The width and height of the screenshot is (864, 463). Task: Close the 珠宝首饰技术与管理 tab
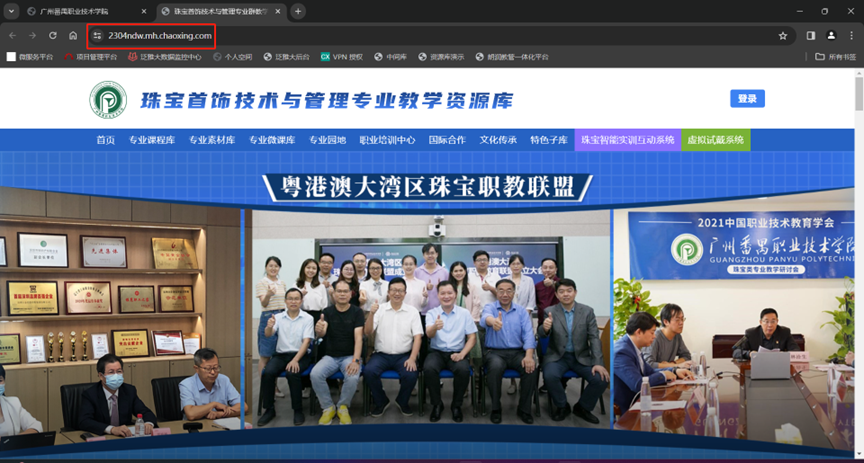tap(278, 12)
